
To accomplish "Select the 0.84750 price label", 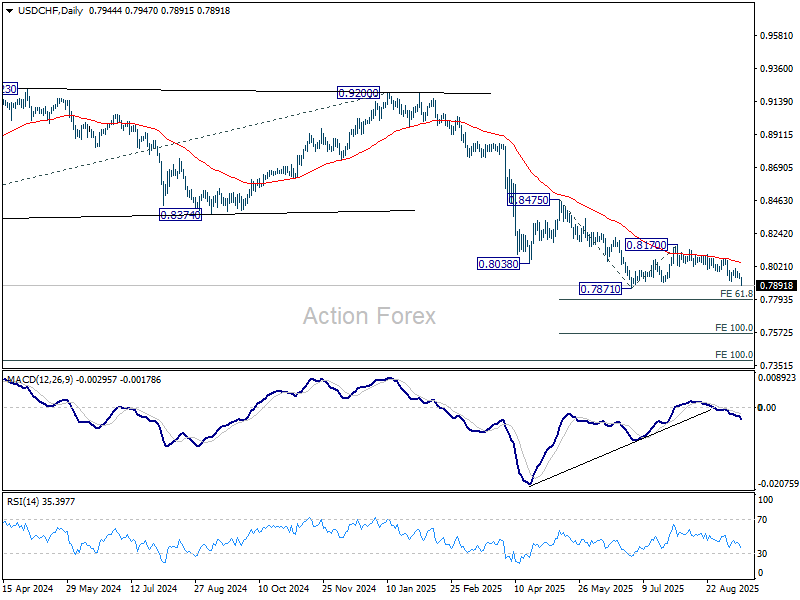I will pos(529,200).
